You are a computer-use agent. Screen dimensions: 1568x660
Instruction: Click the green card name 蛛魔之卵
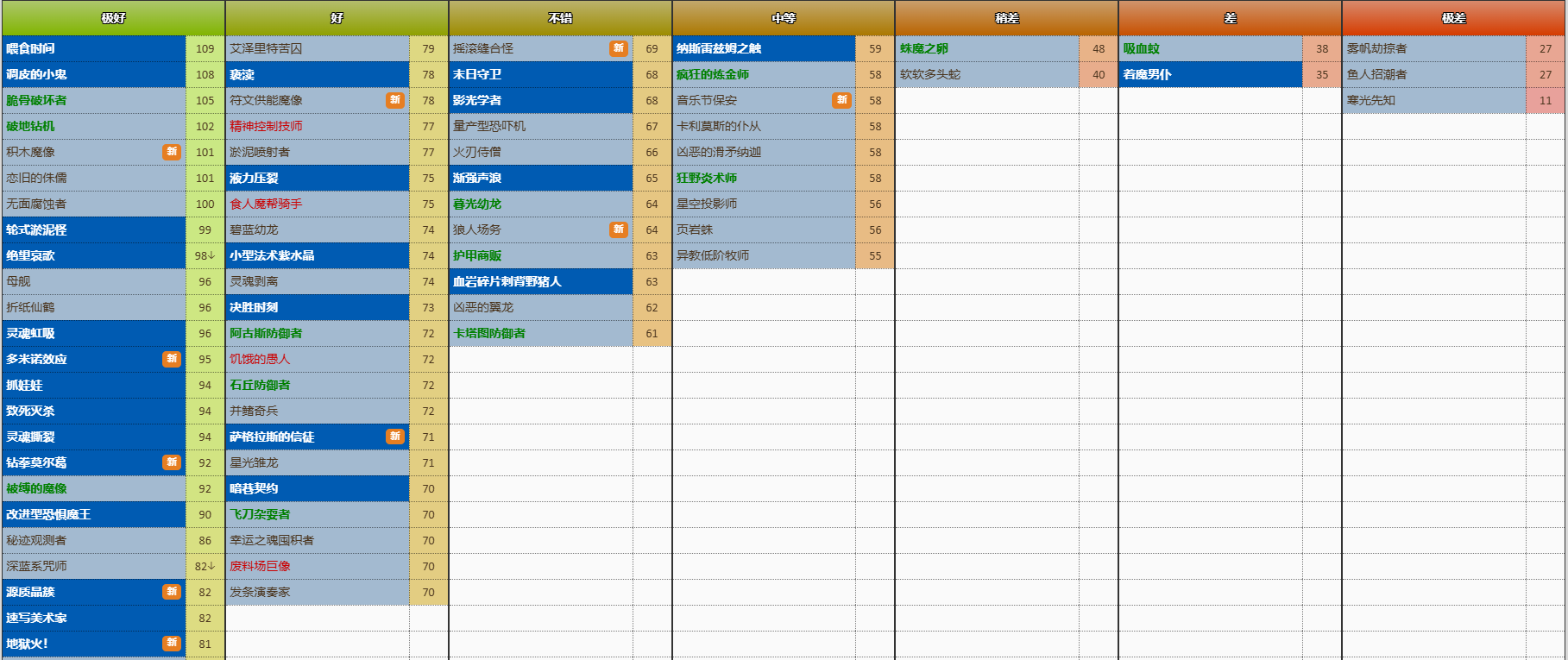(x=924, y=49)
